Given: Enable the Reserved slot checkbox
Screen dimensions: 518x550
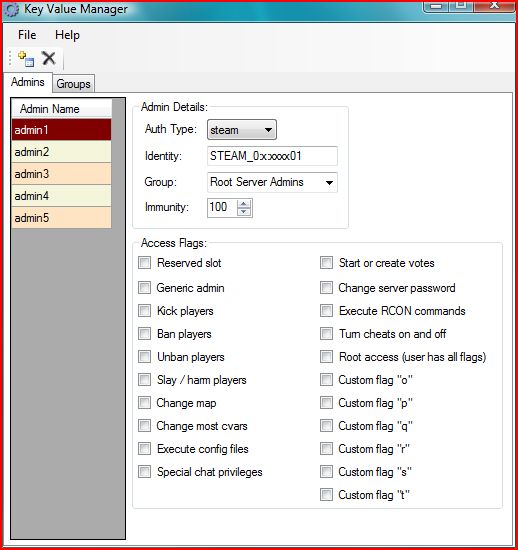Looking at the screenshot, I should [144, 262].
